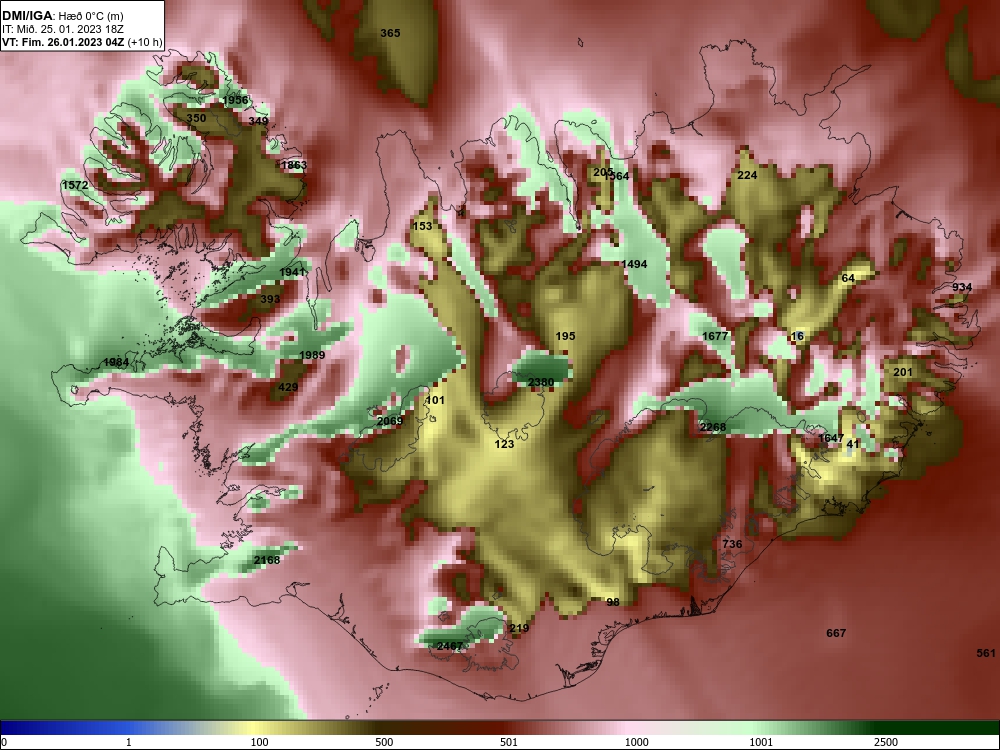Screen dimensions: 1000x750
Task: Click the legend tick label 2500
Action: coord(886,742)
